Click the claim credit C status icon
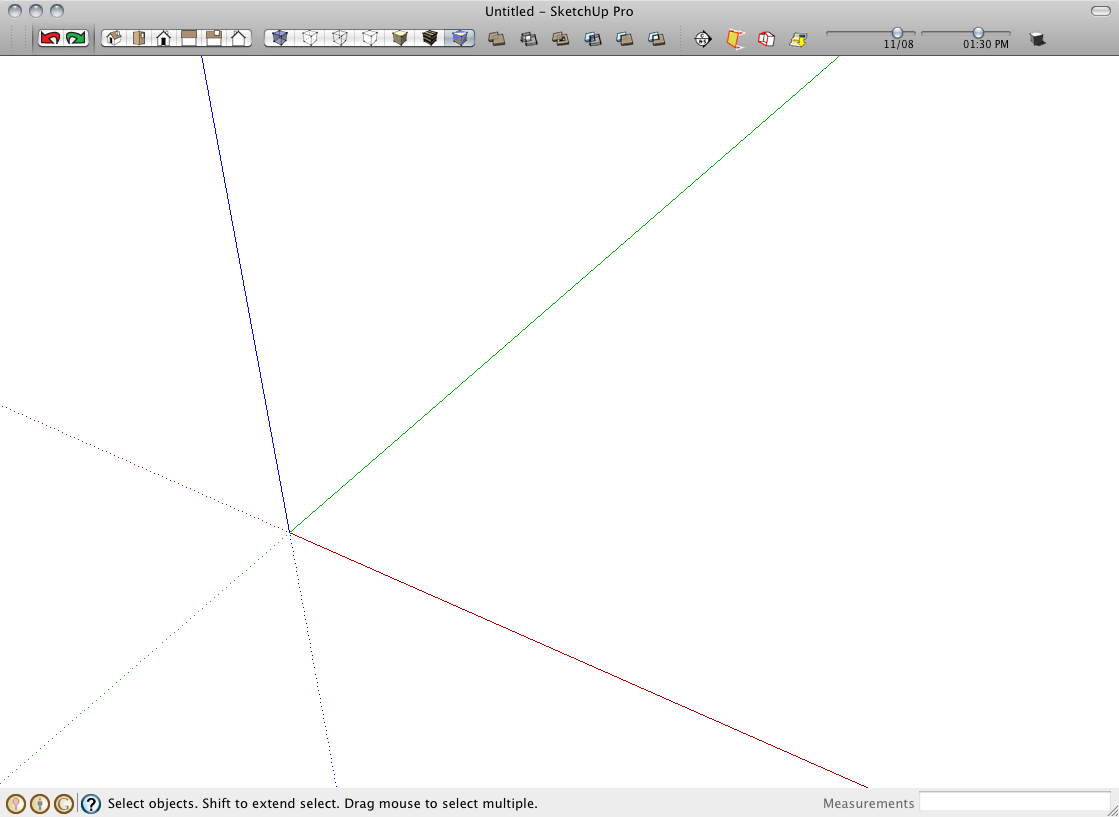The width and height of the screenshot is (1119, 817). pyautogui.click(x=64, y=804)
